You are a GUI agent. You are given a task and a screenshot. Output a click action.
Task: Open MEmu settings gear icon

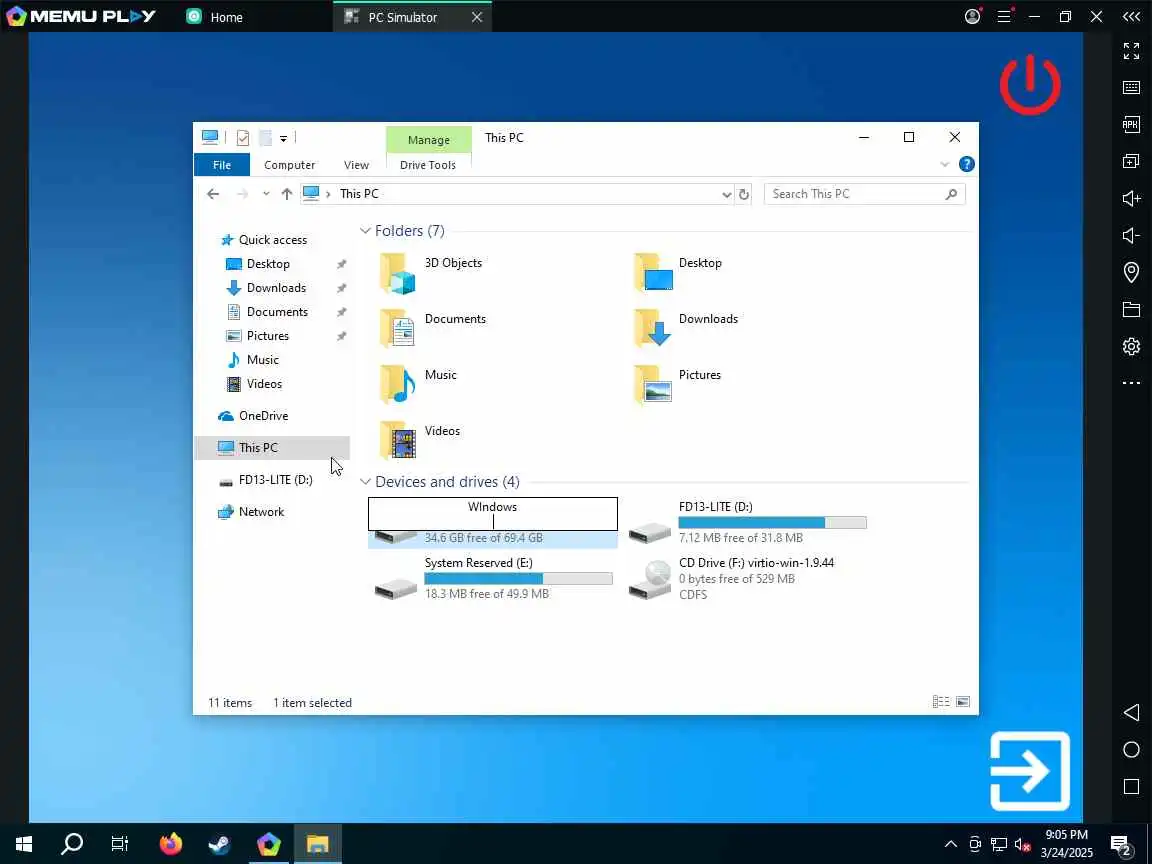1131,346
